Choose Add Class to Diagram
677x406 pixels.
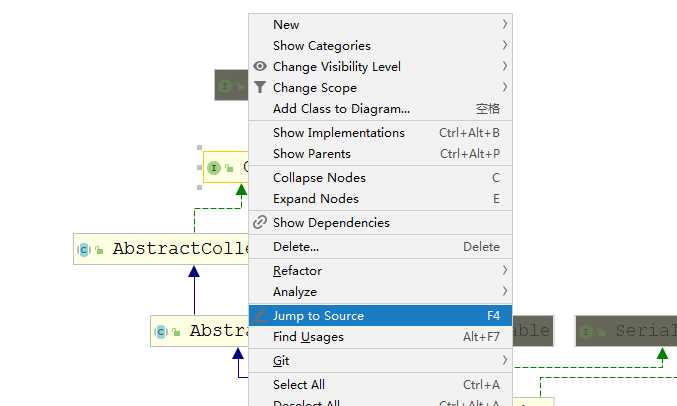(x=380, y=108)
